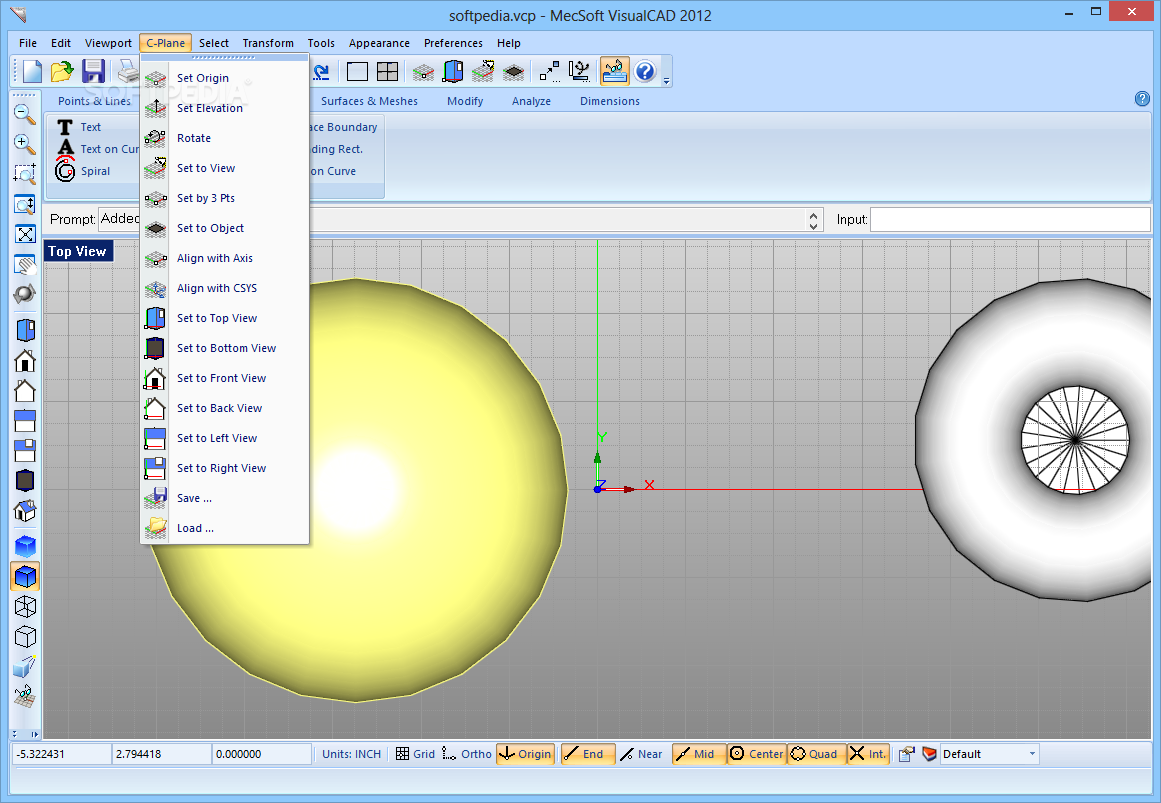Click the New file icon
Image resolution: width=1161 pixels, height=803 pixels.
[x=32, y=71]
